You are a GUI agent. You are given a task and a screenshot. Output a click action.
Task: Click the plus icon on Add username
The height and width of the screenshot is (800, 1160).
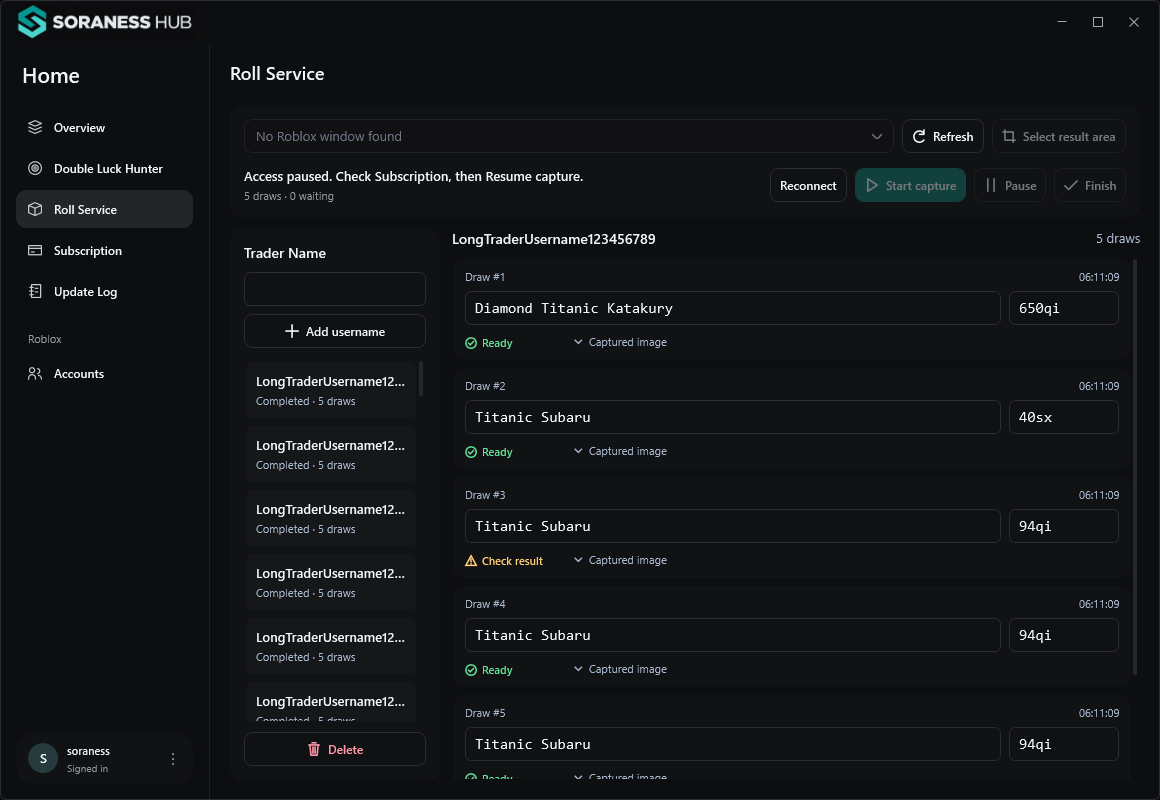coord(292,331)
